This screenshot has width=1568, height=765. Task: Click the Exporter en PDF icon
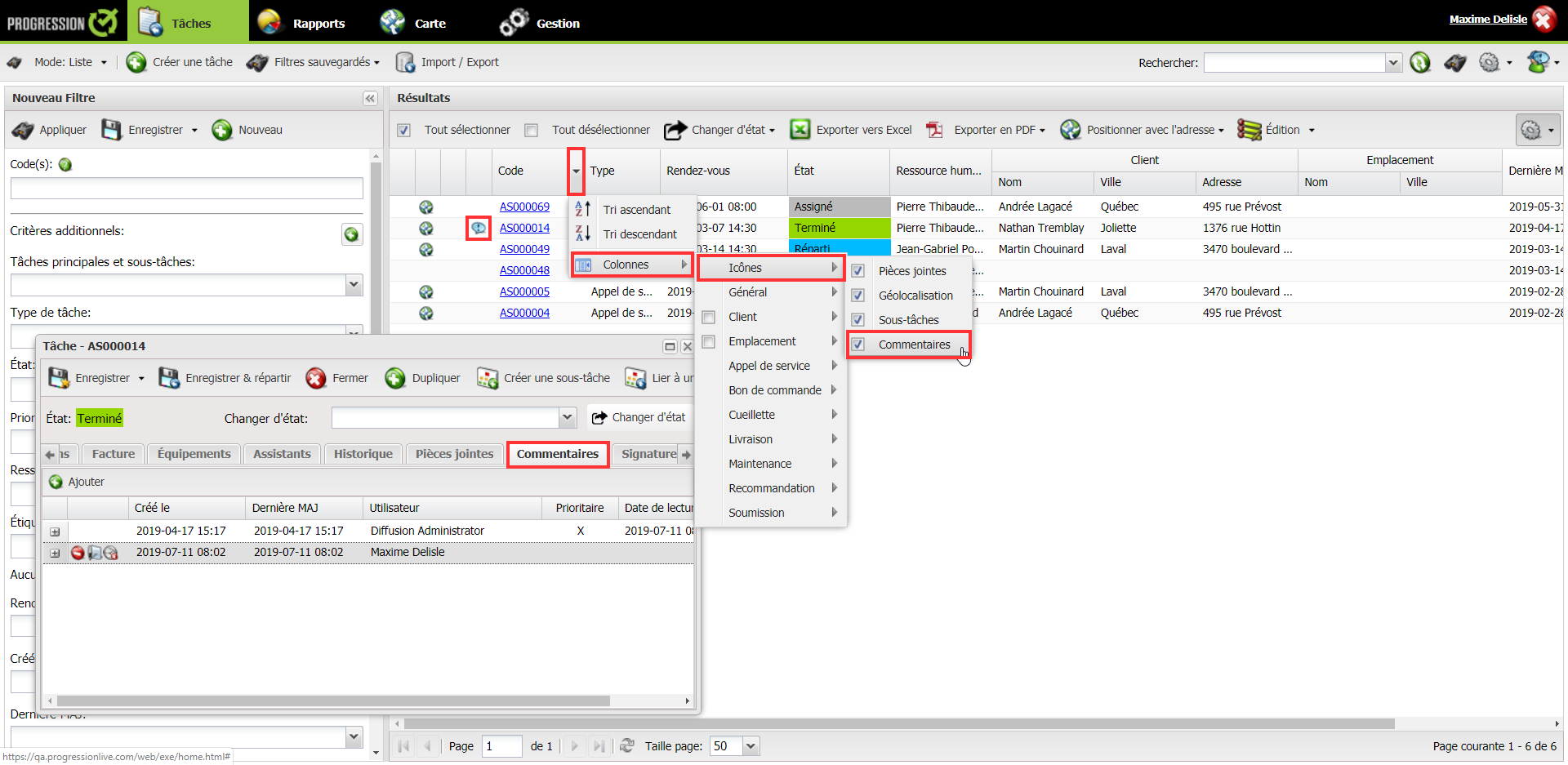[x=935, y=130]
